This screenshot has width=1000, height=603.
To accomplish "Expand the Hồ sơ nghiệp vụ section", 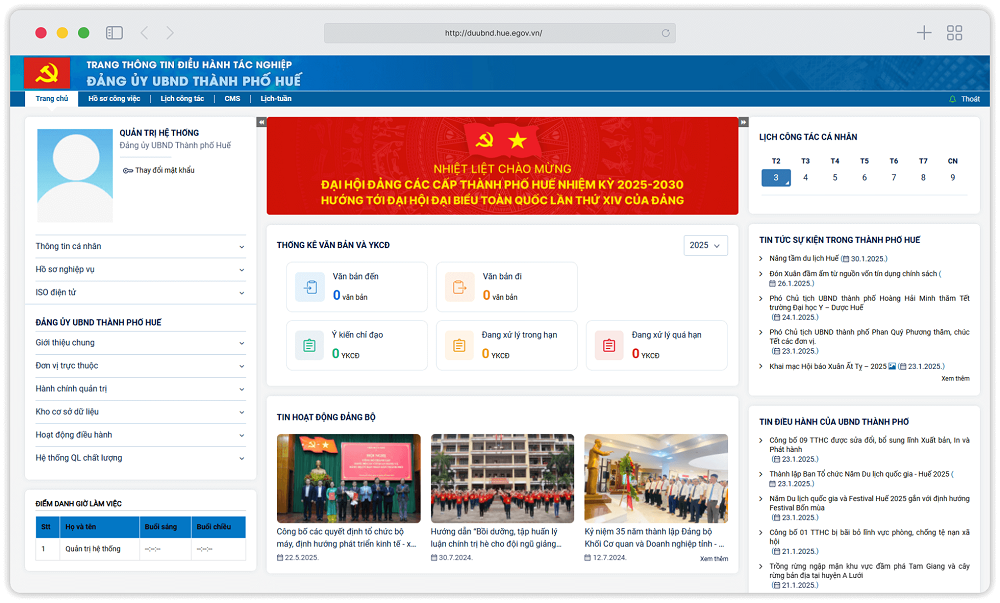I will (x=140, y=269).
